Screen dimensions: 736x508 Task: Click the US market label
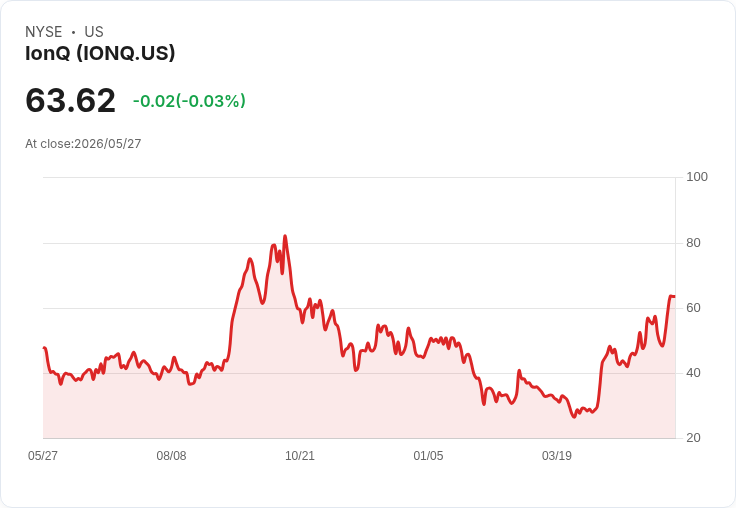tap(94, 32)
